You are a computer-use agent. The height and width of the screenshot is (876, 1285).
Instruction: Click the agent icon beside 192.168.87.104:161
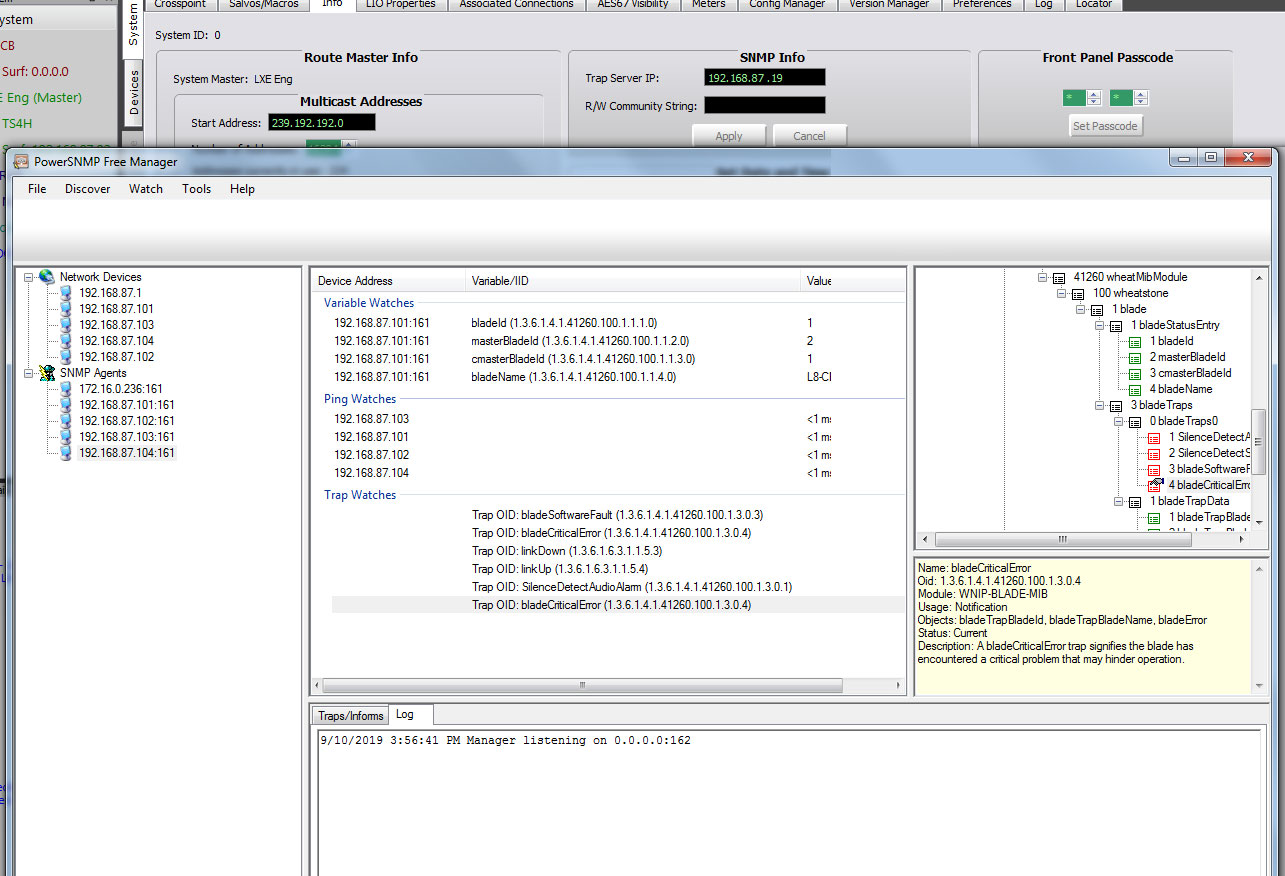[x=66, y=453]
